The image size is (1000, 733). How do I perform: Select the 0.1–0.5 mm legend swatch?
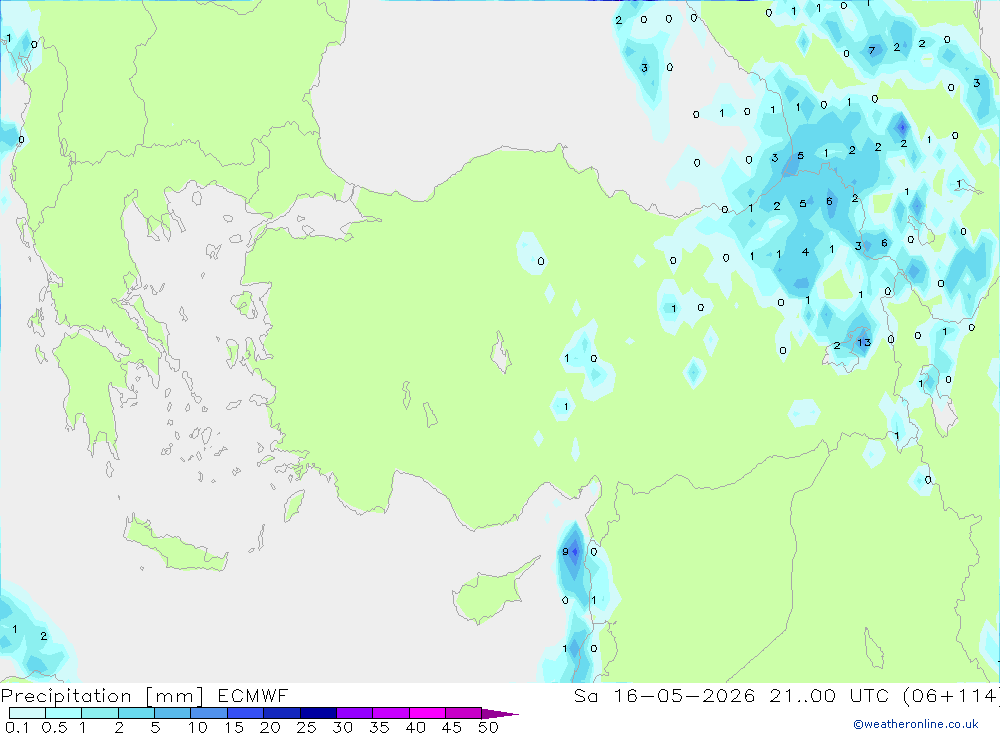coord(27,713)
